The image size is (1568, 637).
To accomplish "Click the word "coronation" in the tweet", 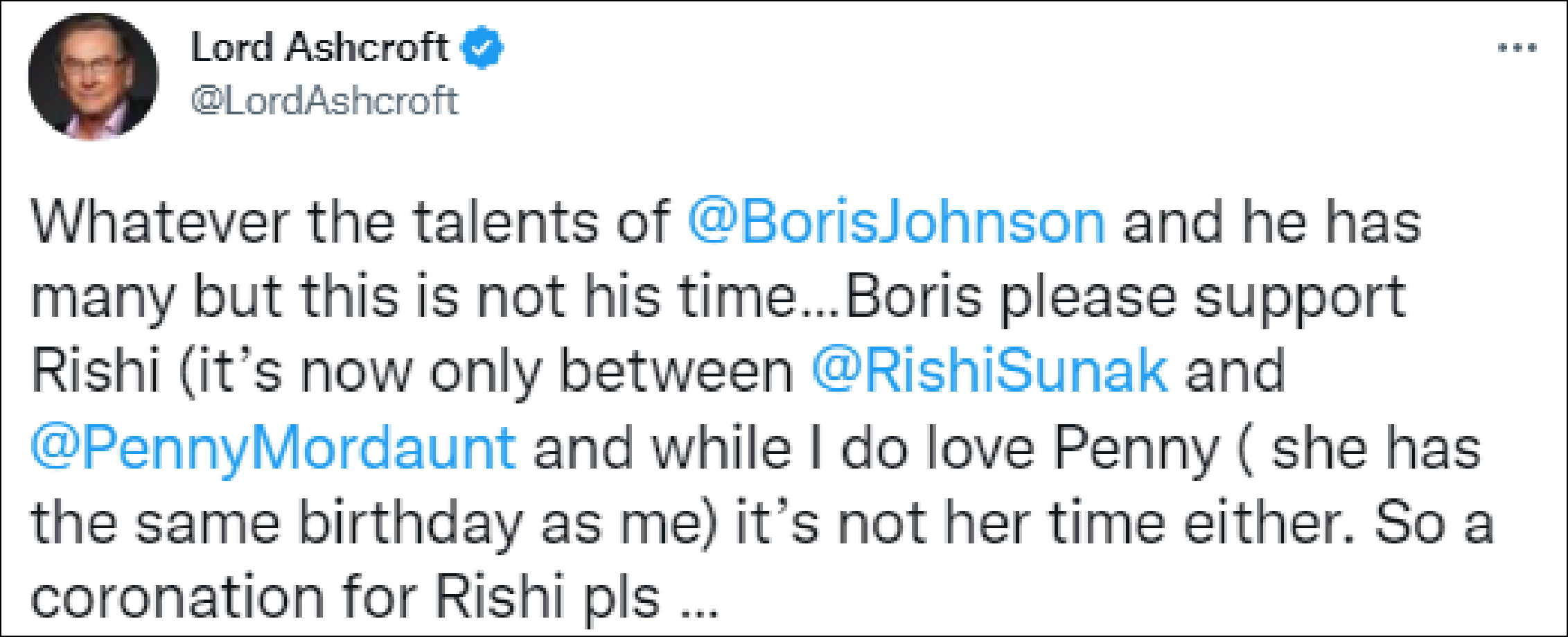I will tap(177, 597).
